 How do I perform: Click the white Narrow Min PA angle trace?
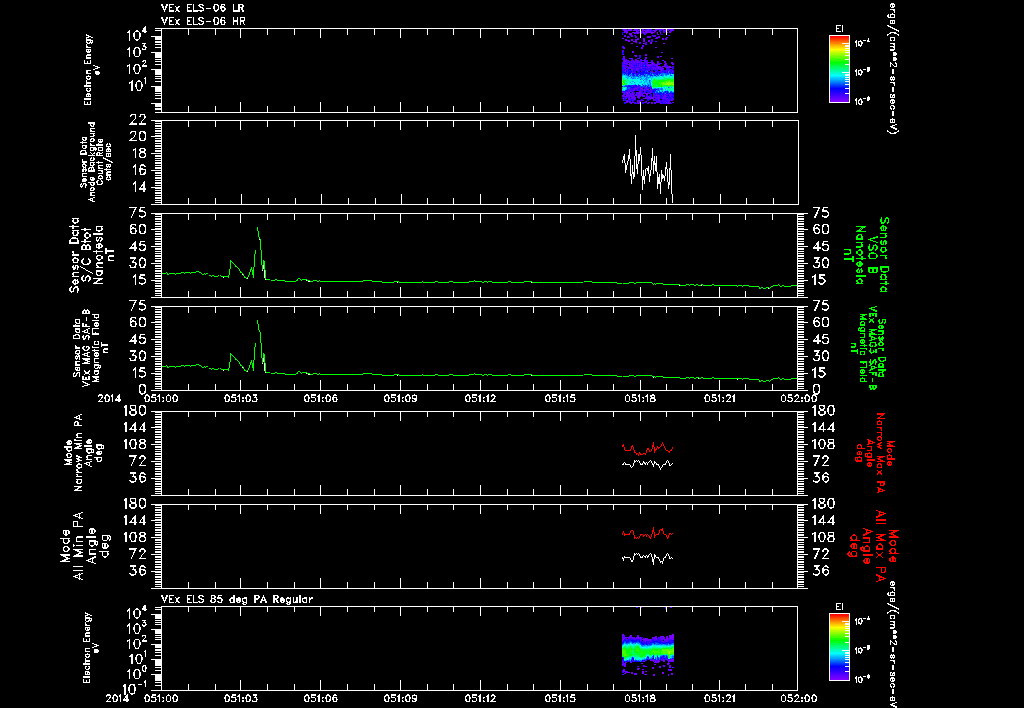(x=647, y=464)
